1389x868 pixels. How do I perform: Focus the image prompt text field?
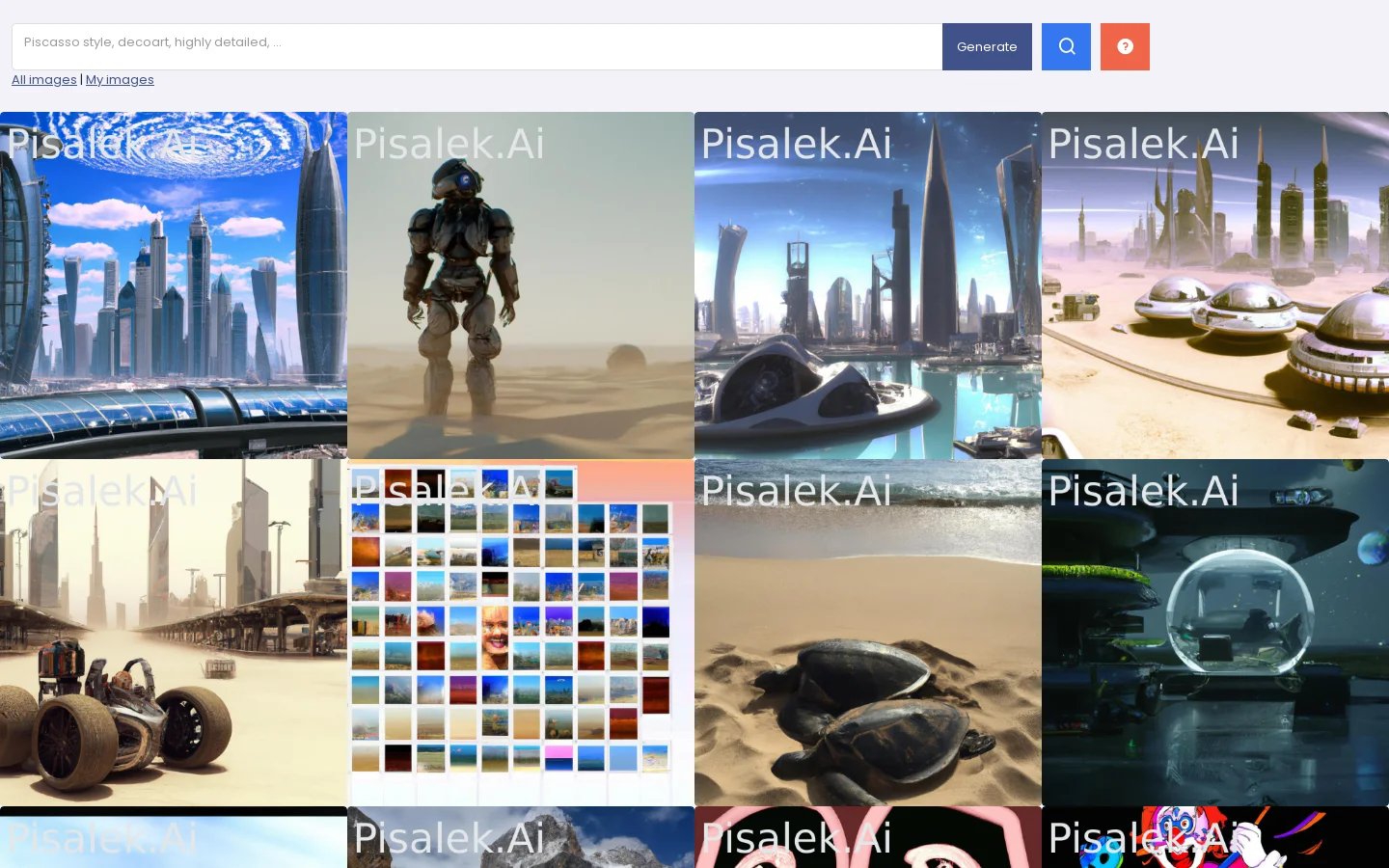click(x=477, y=46)
